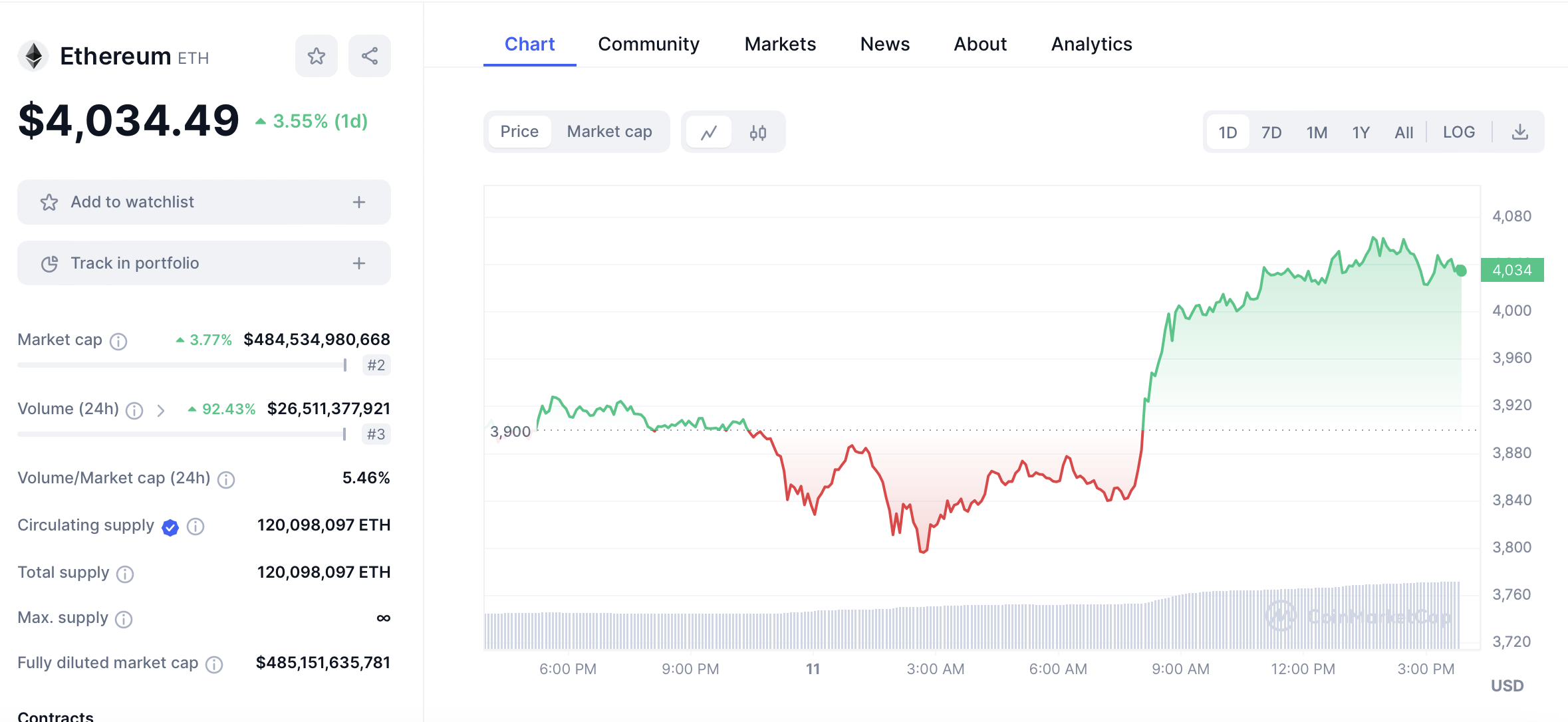Show the All time range
1568x722 pixels.
point(1404,132)
